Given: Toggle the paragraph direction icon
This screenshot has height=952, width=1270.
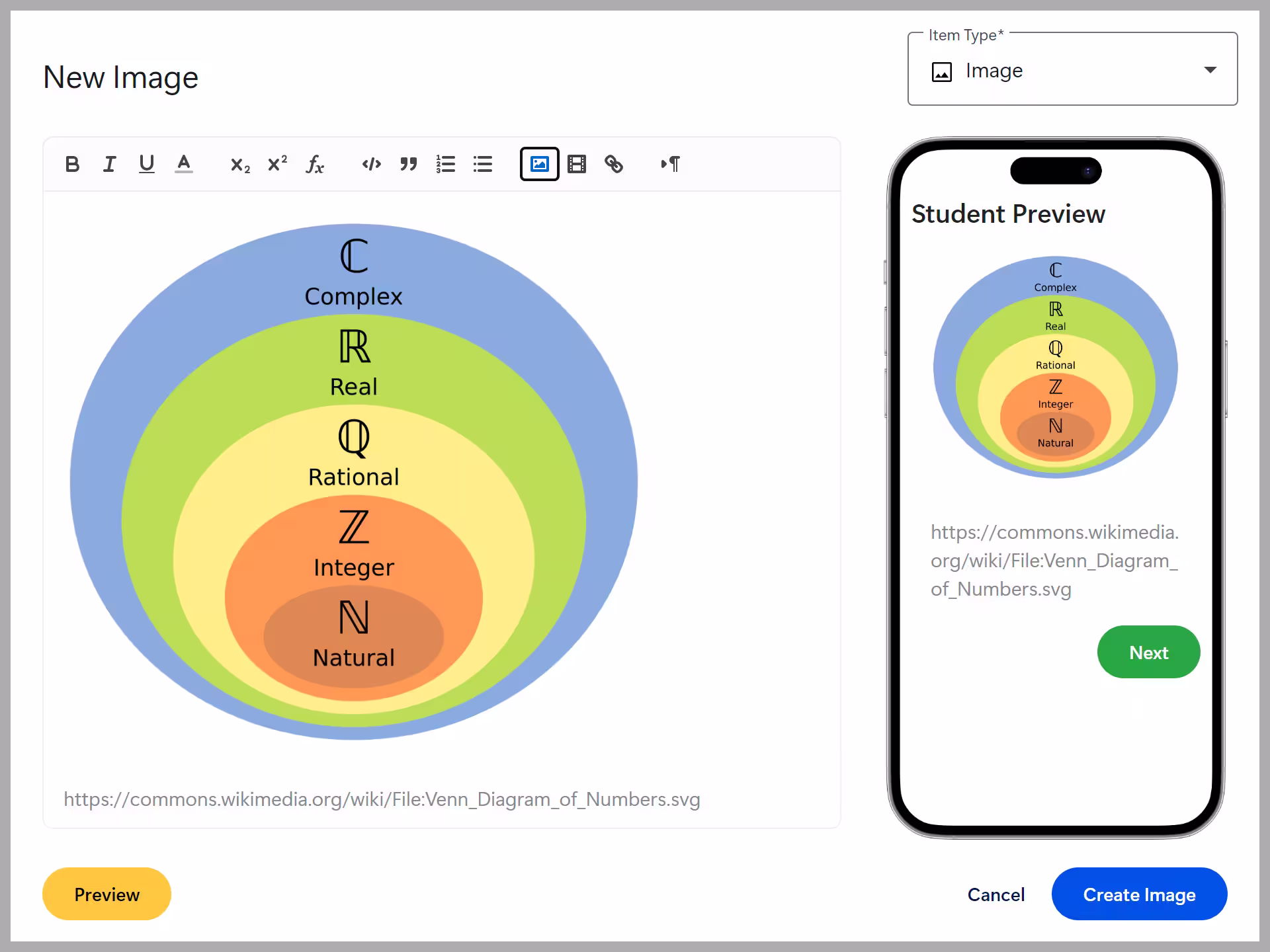Looking at the screenshot, I should pos(670,164).
